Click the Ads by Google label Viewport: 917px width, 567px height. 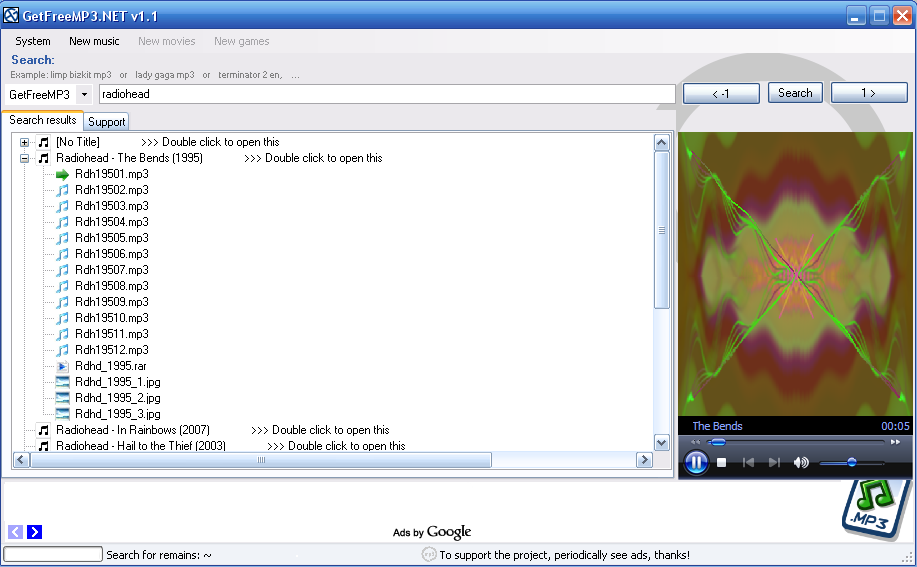point(432,532)
